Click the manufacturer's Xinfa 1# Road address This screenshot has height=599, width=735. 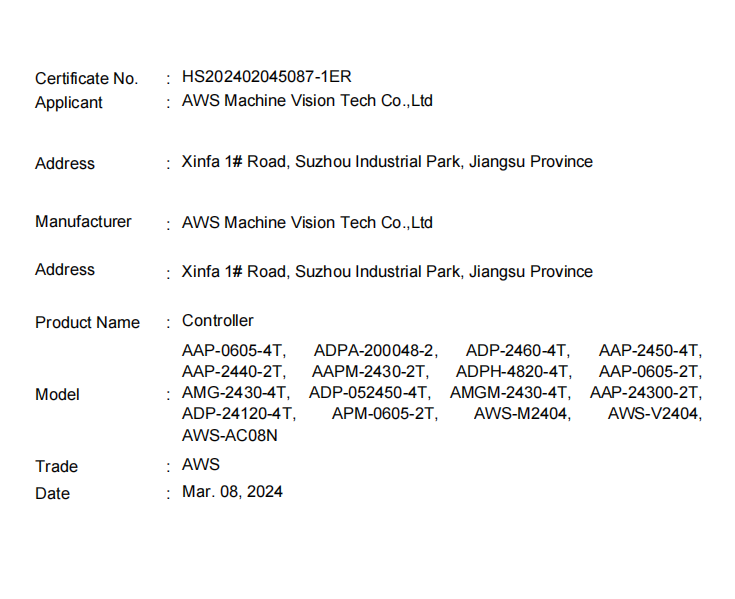click(387, 271)
